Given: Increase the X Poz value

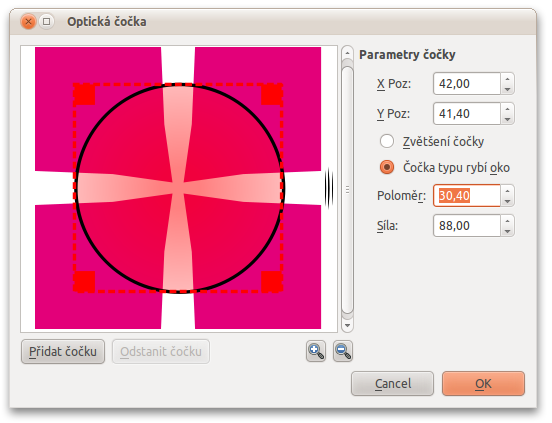Looking at the screenshot, I should click(x=507, y=79).
